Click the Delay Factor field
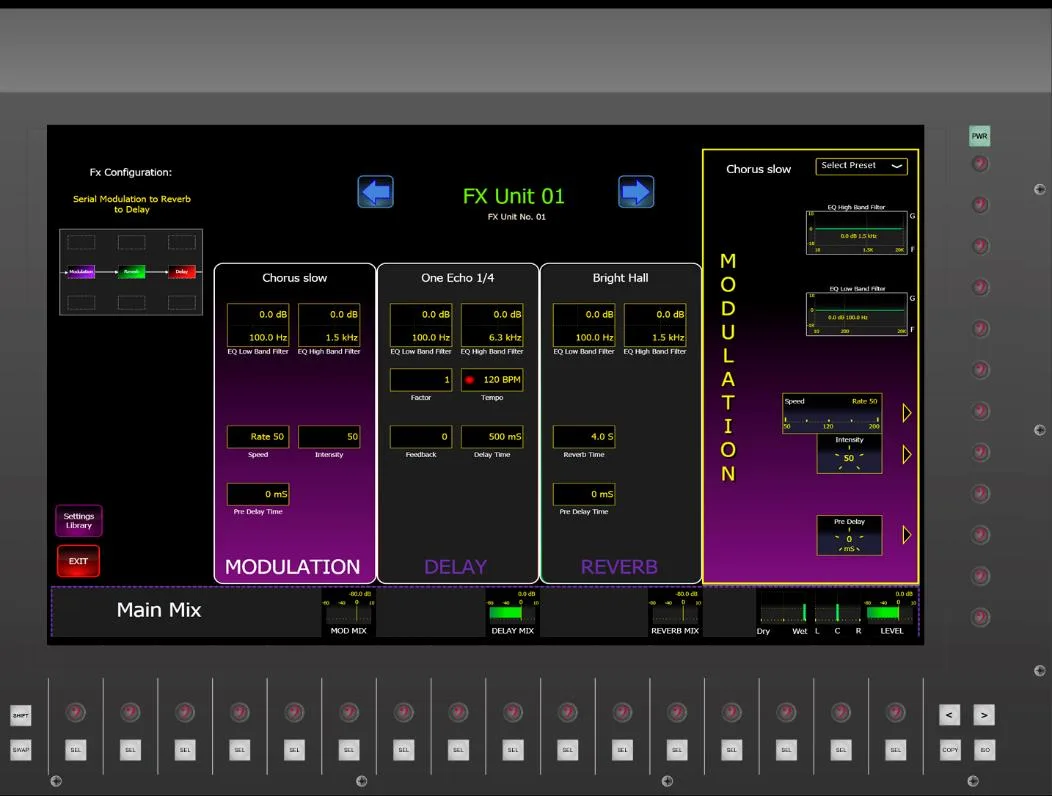Image resolution: width=1052 pixels, height=796 pixels. pos(421,380)
